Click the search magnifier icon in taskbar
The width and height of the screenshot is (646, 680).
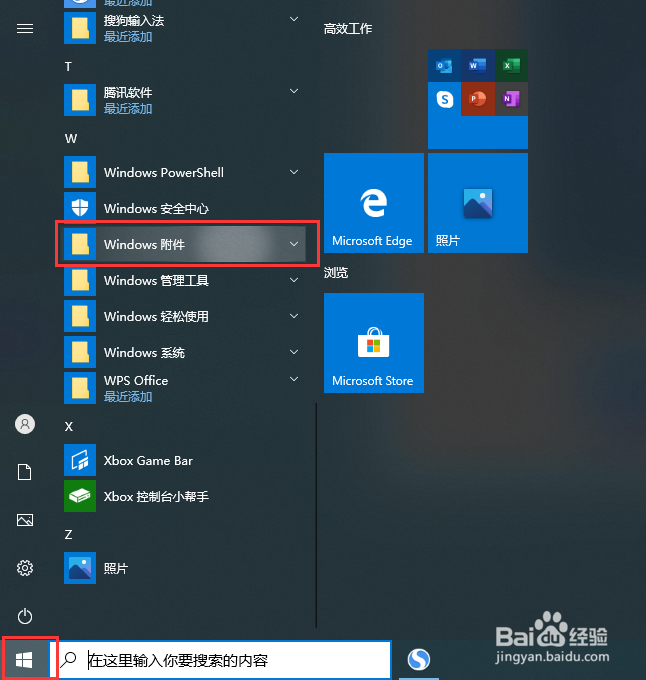(68, 660)
